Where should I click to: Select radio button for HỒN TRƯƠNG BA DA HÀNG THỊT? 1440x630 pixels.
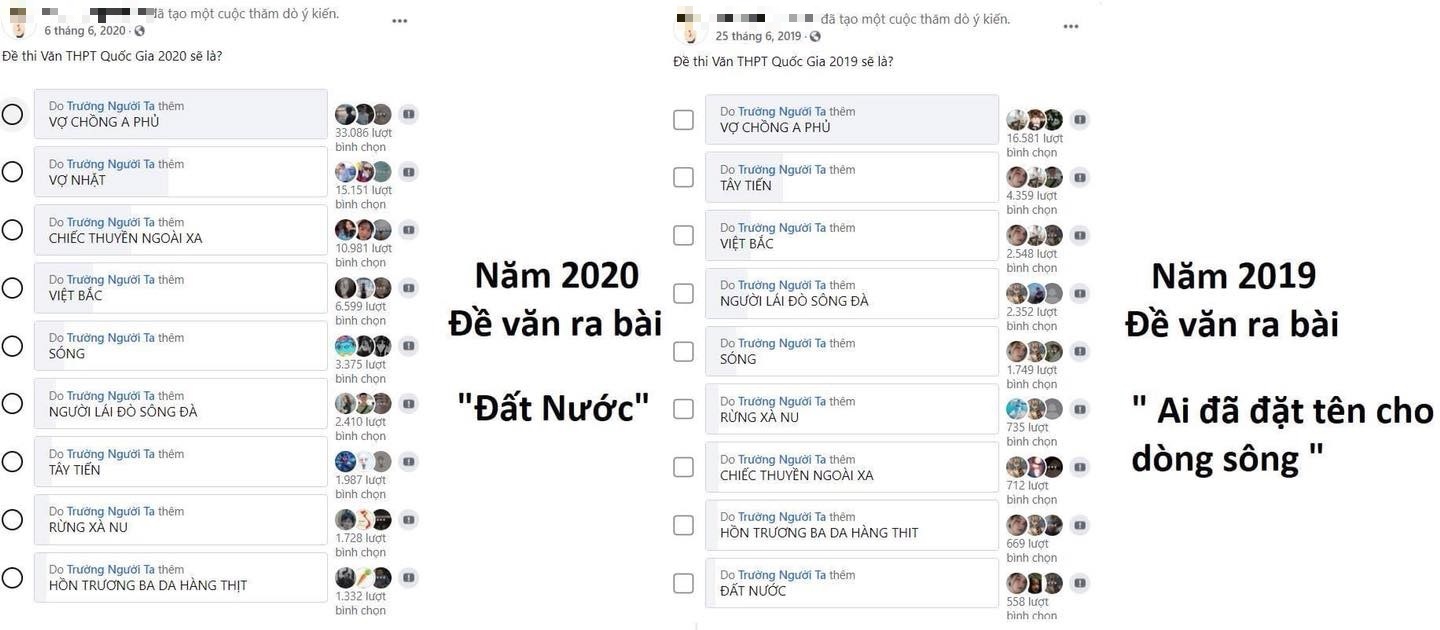pyautogui.click(x=12, y=577)
